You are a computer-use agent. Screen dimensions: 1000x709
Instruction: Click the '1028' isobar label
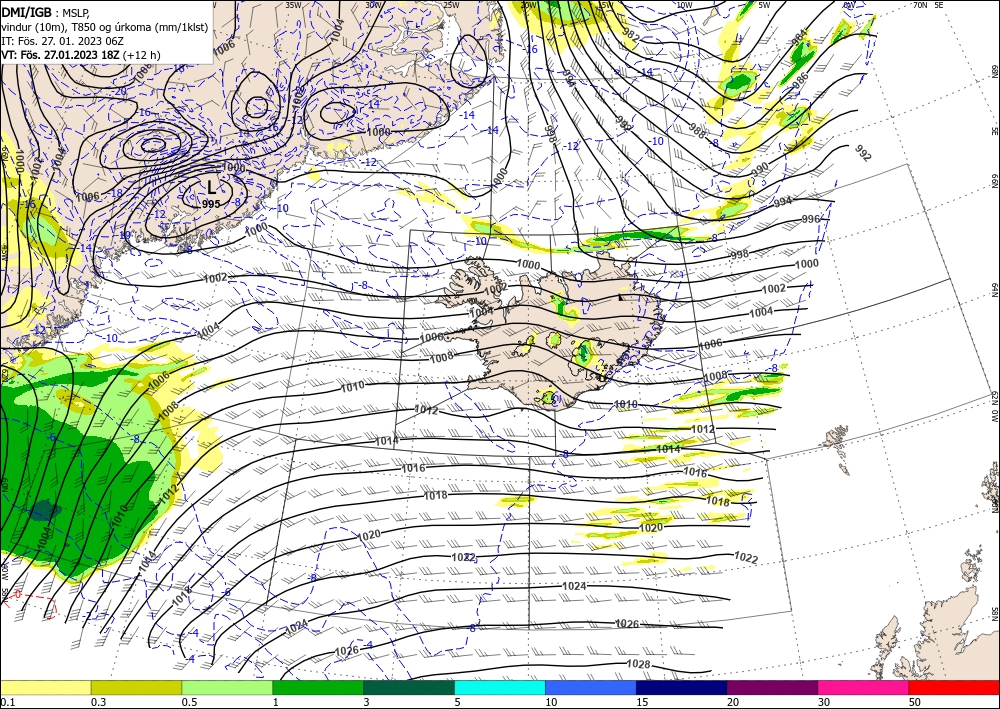point(638,664)
